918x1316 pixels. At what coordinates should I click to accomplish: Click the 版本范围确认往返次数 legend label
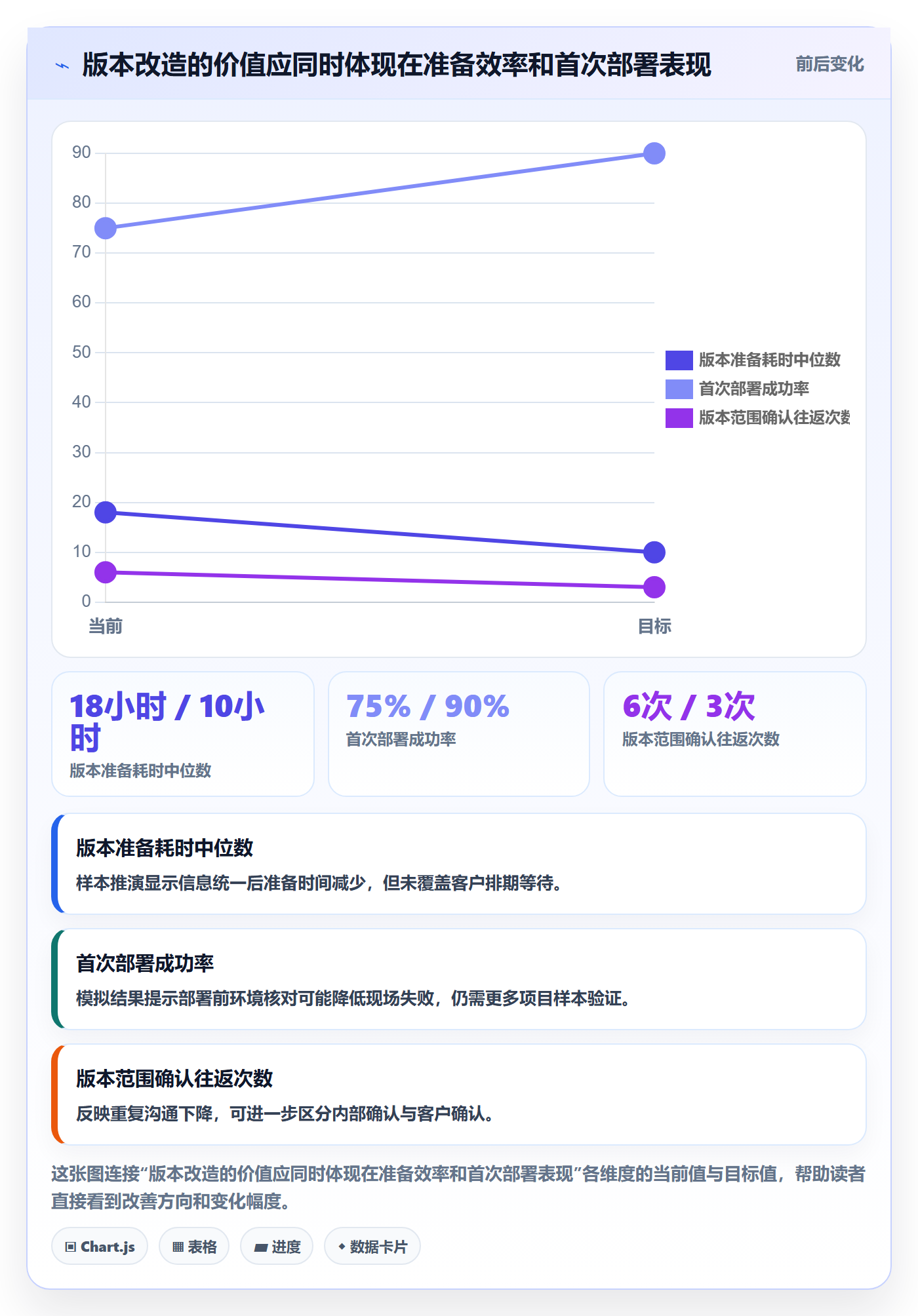point(774,417)
